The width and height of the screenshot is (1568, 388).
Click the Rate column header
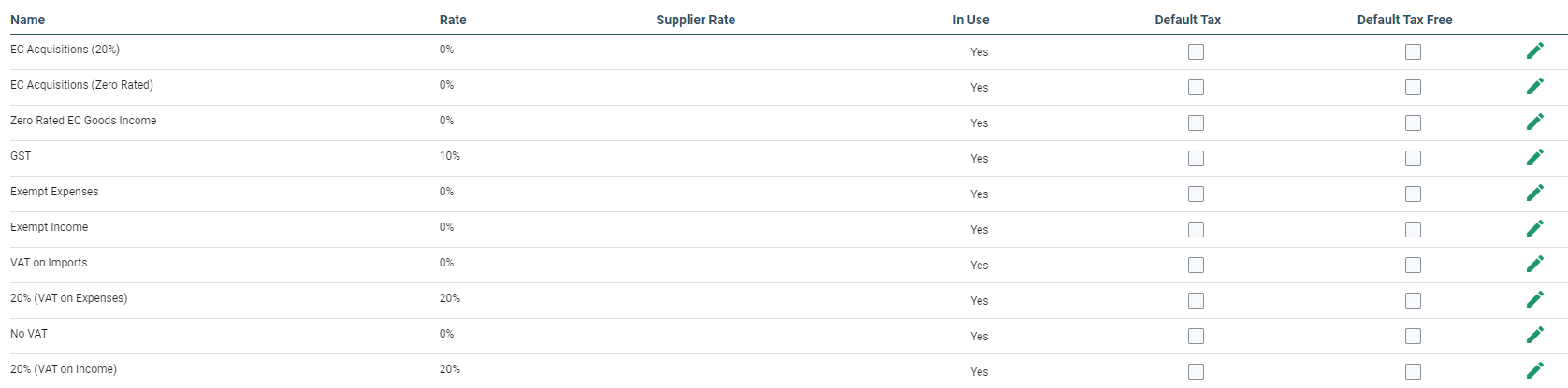(x=453, y=20)
